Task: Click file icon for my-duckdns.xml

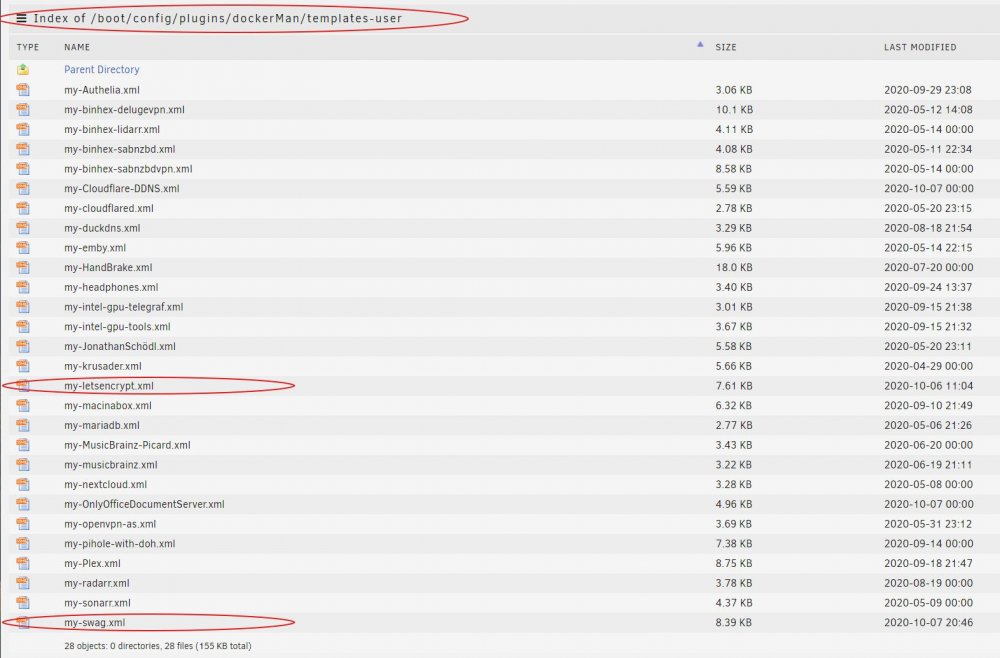Action: coord(23,228)
